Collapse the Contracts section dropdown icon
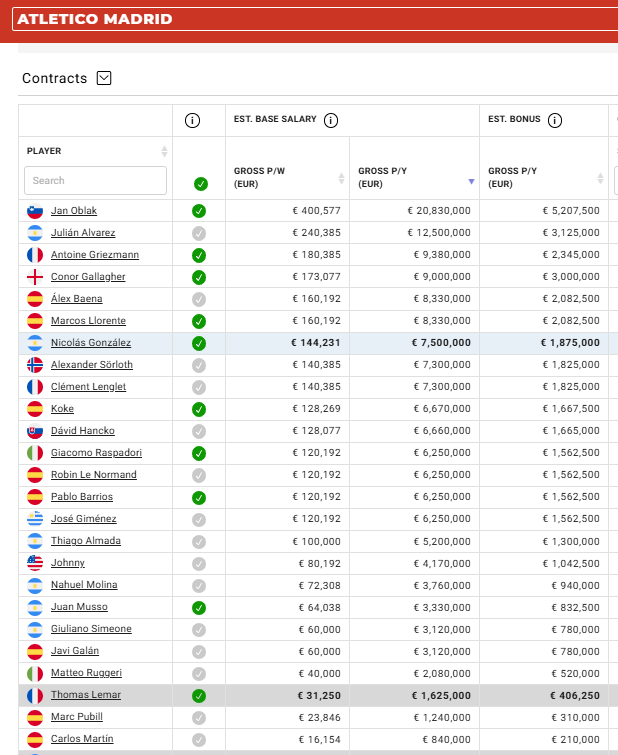 (x=104, y=78)
